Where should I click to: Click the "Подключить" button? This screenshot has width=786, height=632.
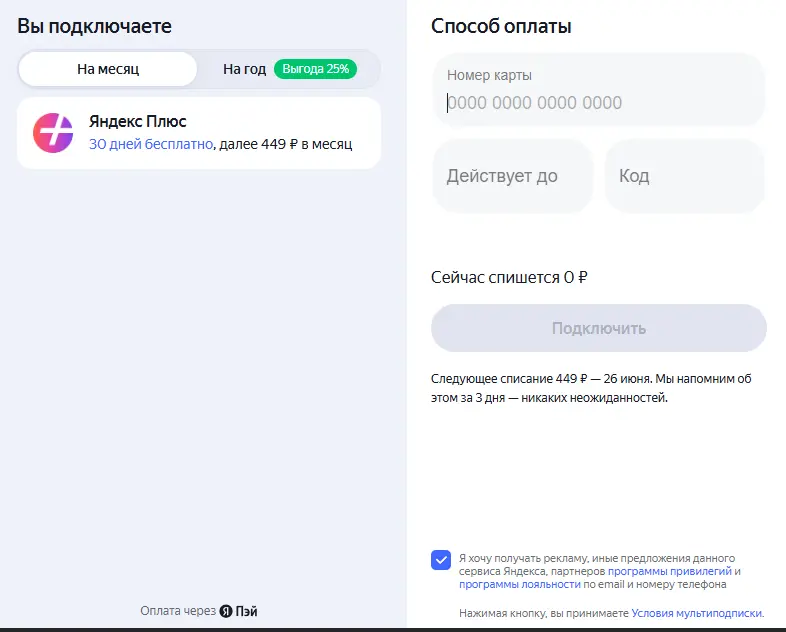pyautogui.click(x=599, y=328)
